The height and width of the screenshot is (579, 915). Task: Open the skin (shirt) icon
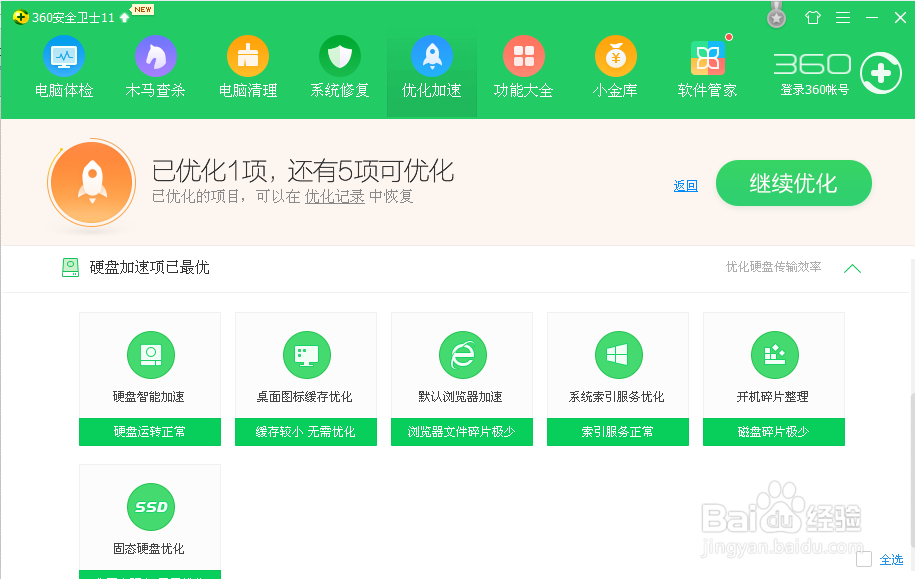(812, 18)
